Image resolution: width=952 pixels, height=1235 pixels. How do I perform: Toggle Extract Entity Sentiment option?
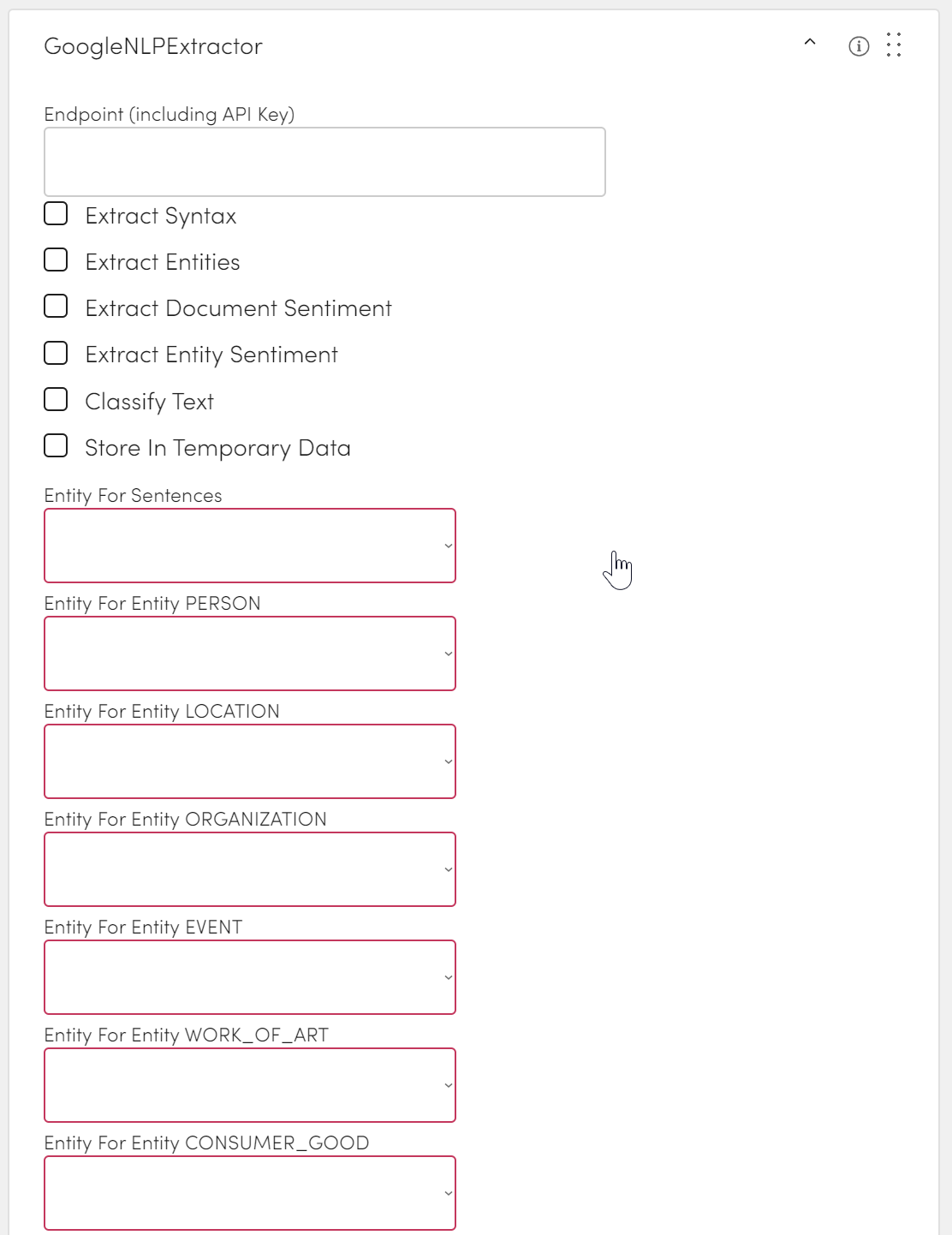[56, 353]
